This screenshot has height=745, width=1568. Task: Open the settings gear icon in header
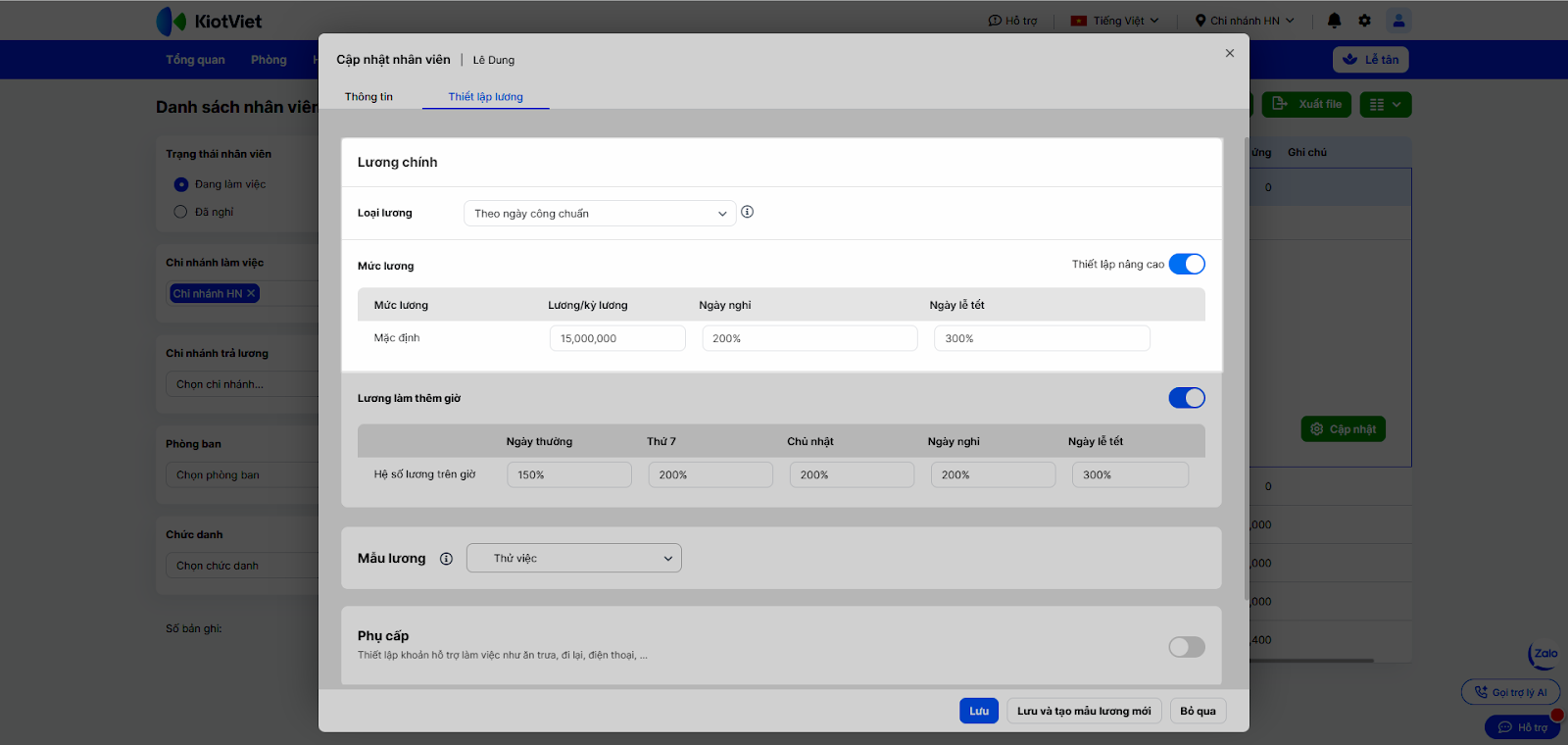click(1364, 21)
